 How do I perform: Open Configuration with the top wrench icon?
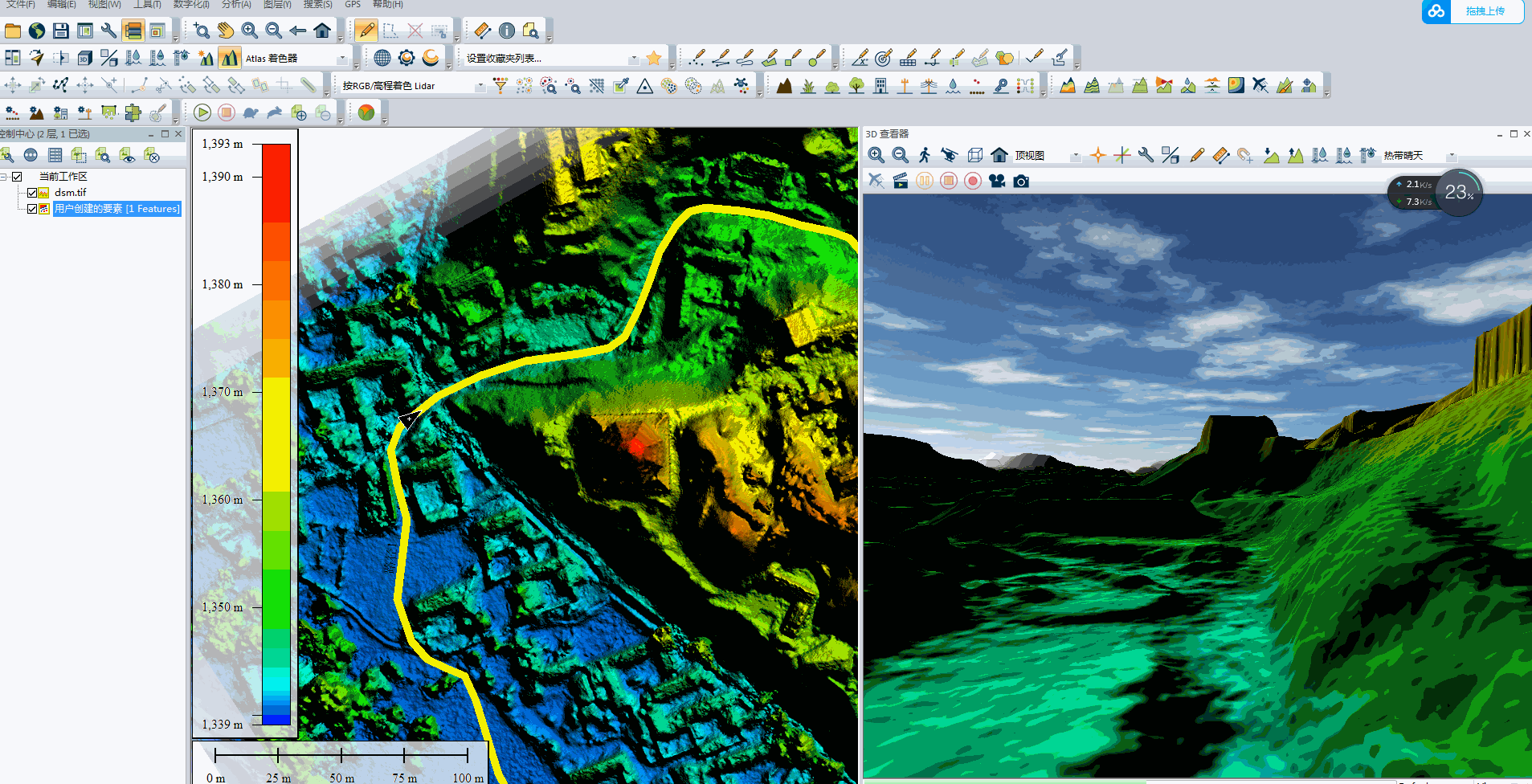pyautogui.click(x=109, y=31)
